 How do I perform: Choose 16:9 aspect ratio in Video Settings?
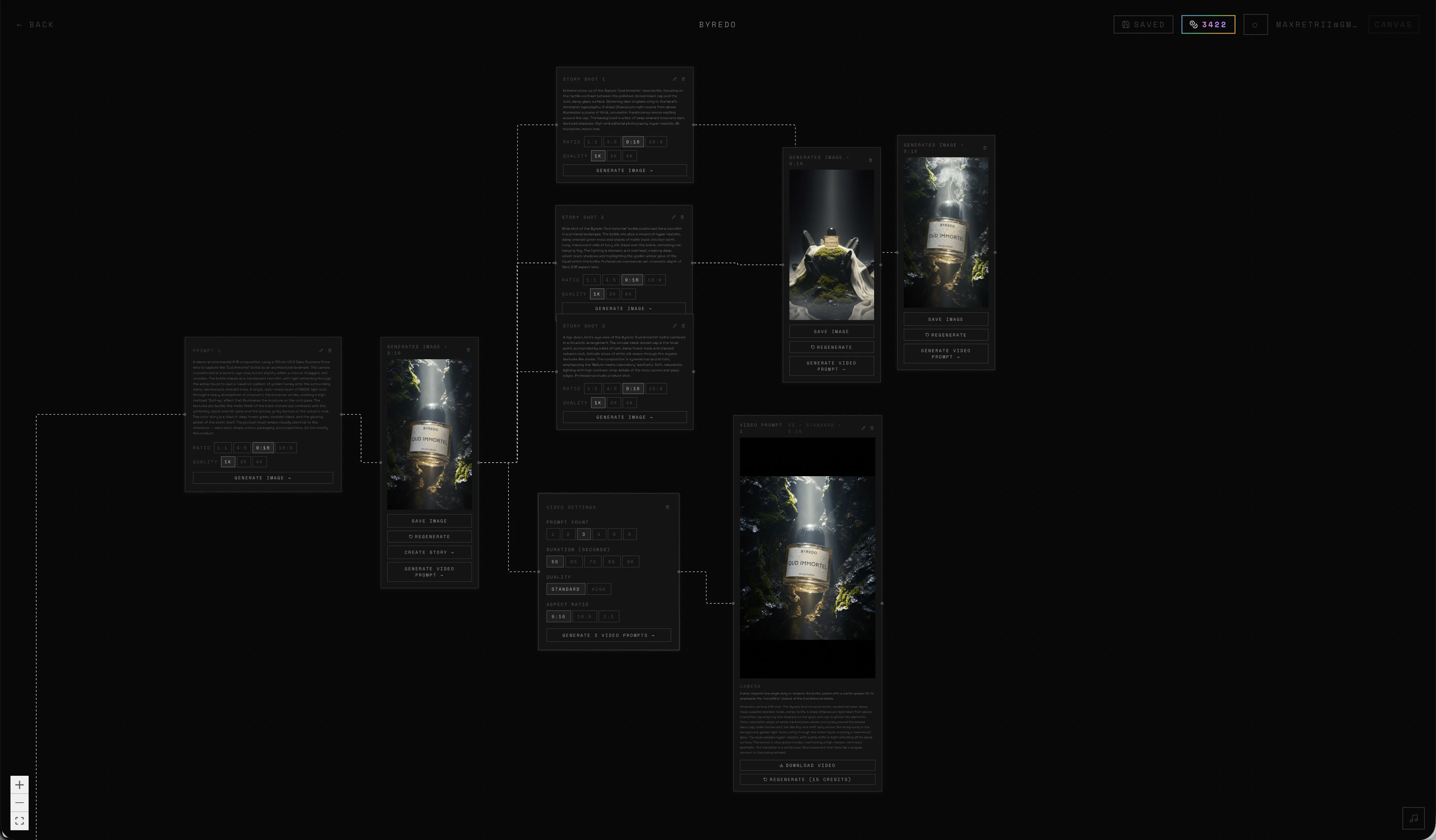584,616
